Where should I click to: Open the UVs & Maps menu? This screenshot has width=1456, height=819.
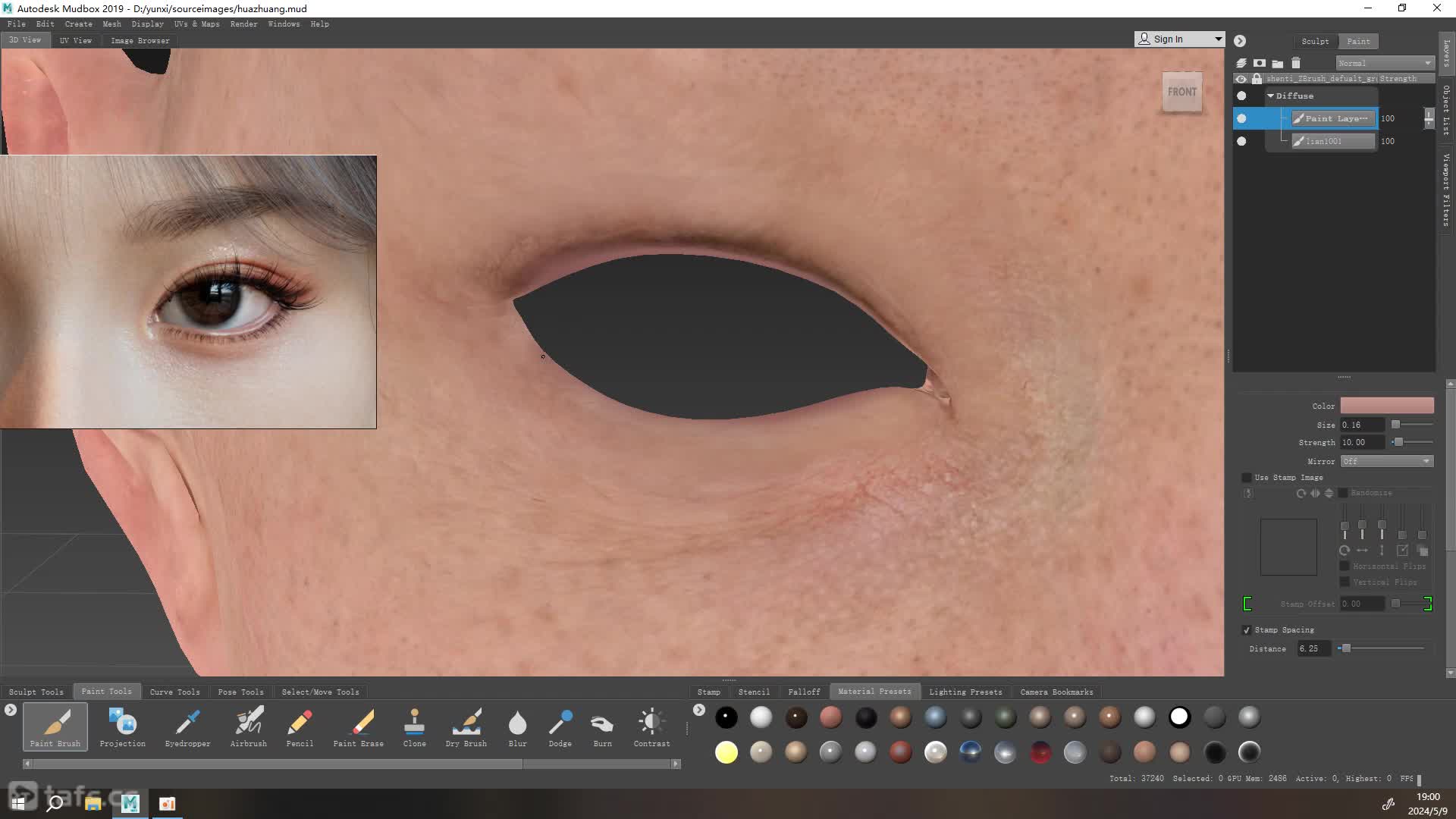tap(196, 24)
